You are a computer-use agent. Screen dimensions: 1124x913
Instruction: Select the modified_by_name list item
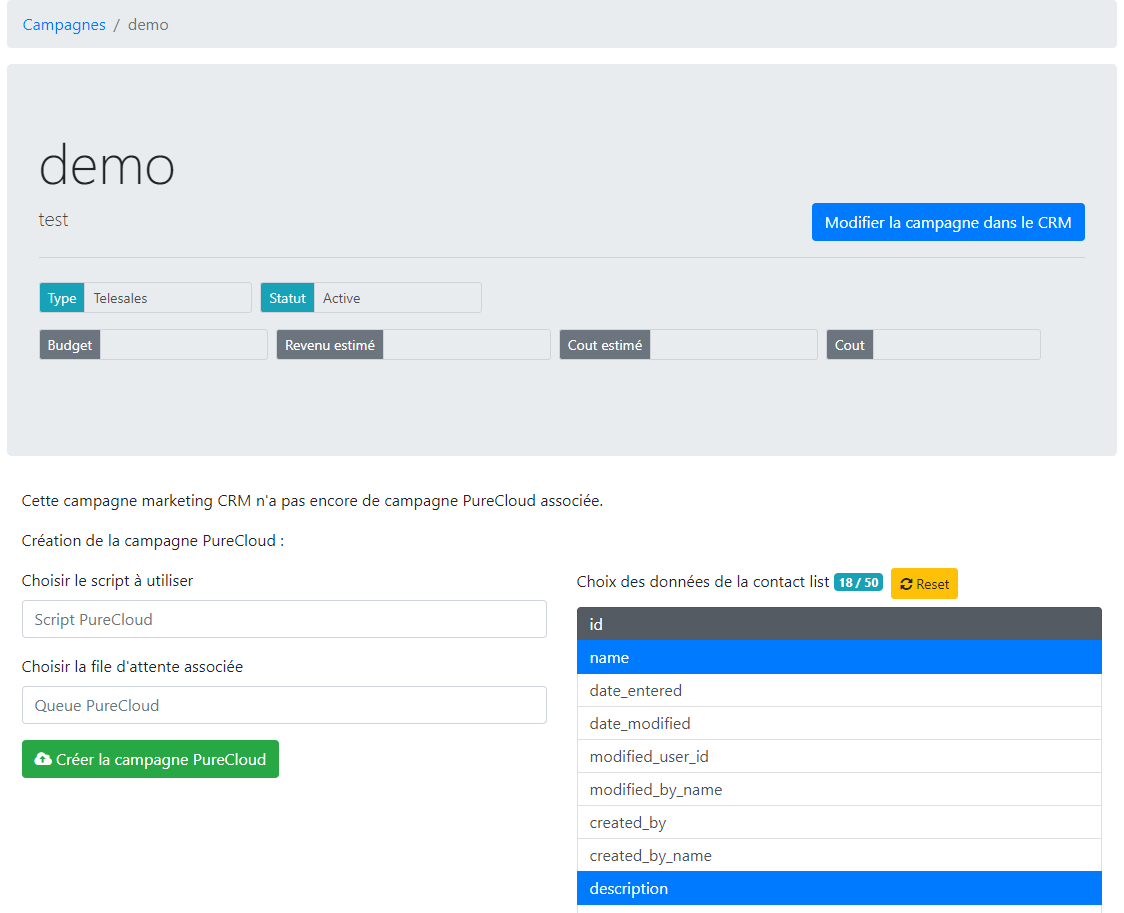point(838,790)
